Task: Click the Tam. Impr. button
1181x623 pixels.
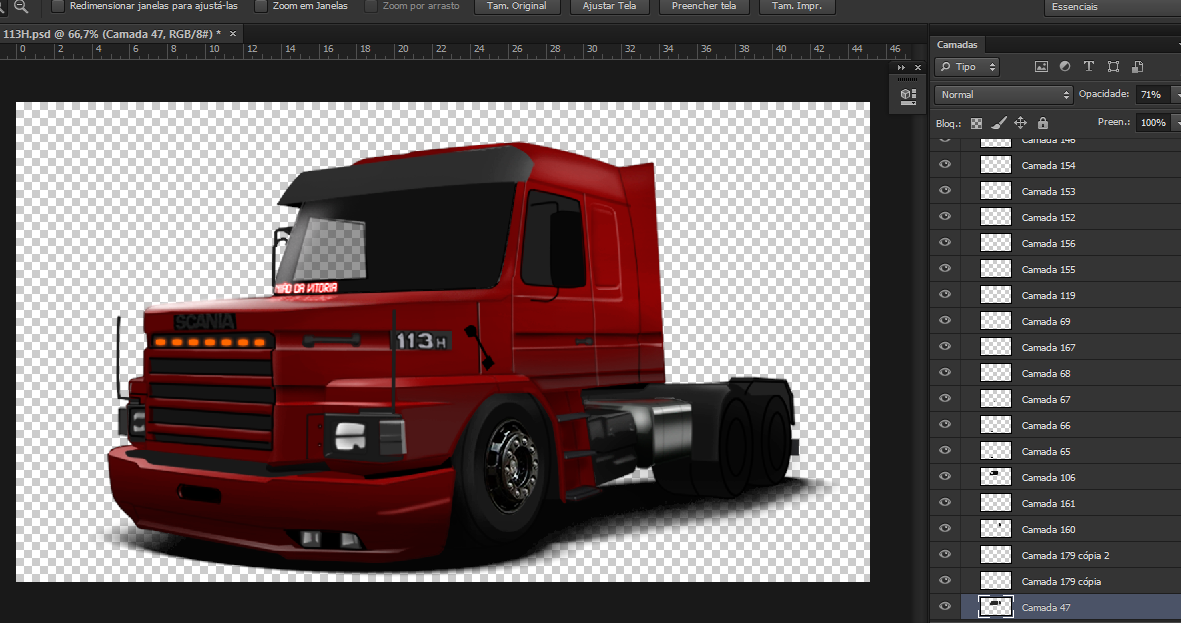Action: [x=797, y=6]
